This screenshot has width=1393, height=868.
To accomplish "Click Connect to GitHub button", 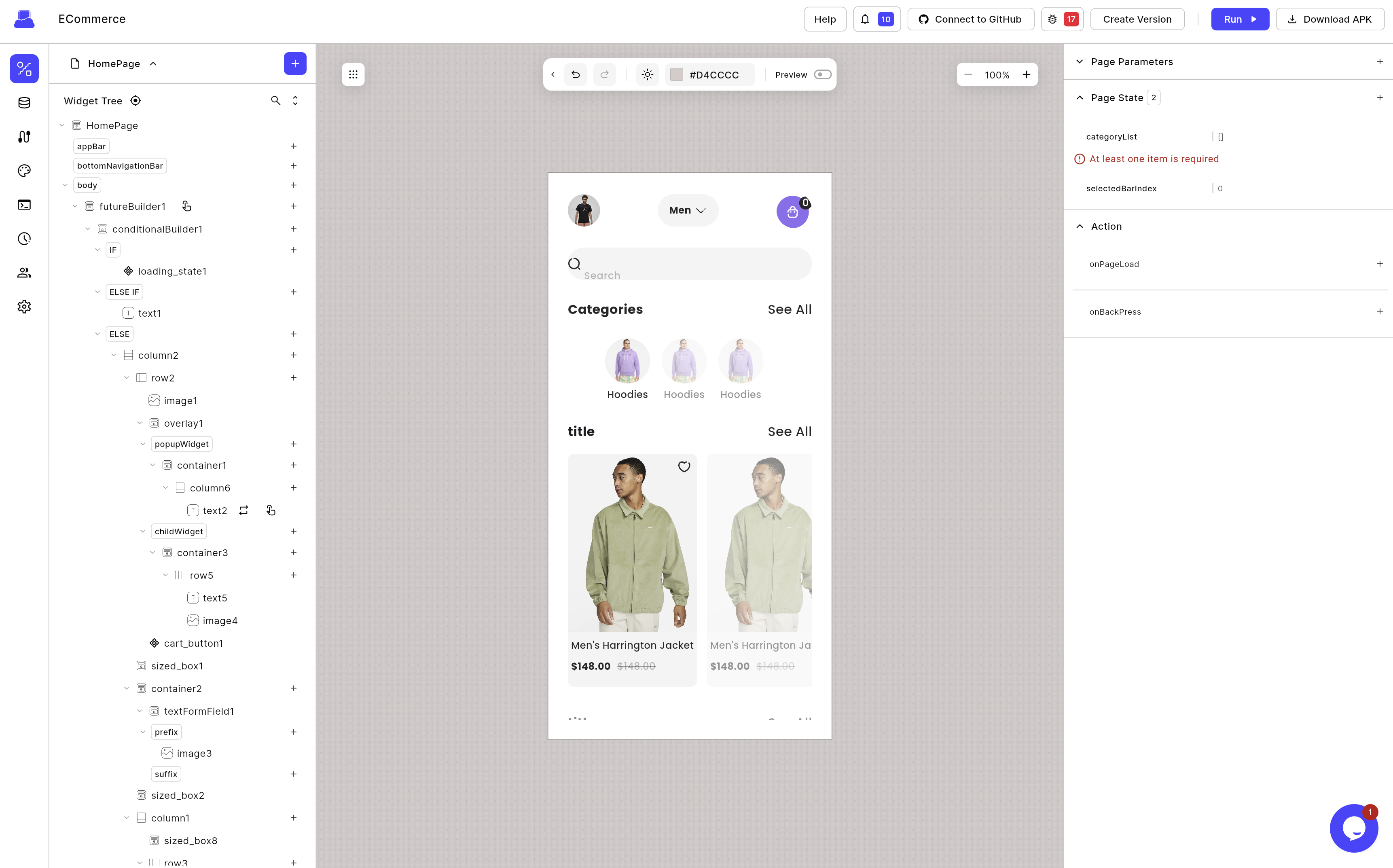I will click(971, 19).
